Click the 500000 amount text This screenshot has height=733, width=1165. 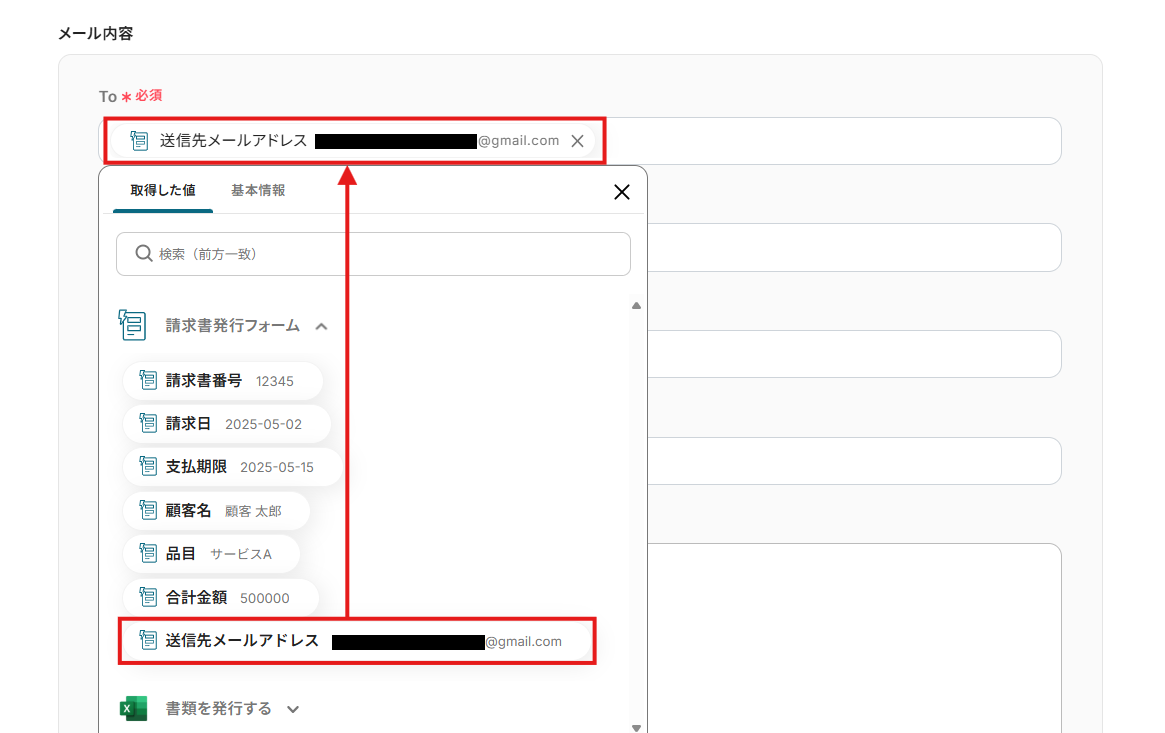(x=265, y=599)
